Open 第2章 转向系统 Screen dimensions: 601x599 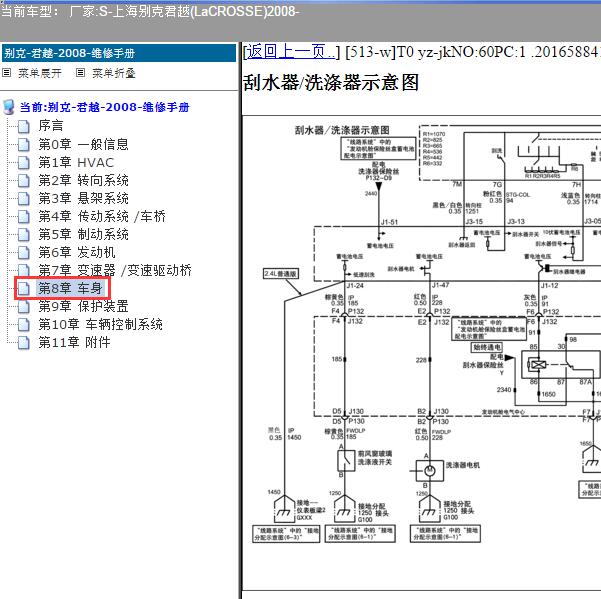pos(84,181)
